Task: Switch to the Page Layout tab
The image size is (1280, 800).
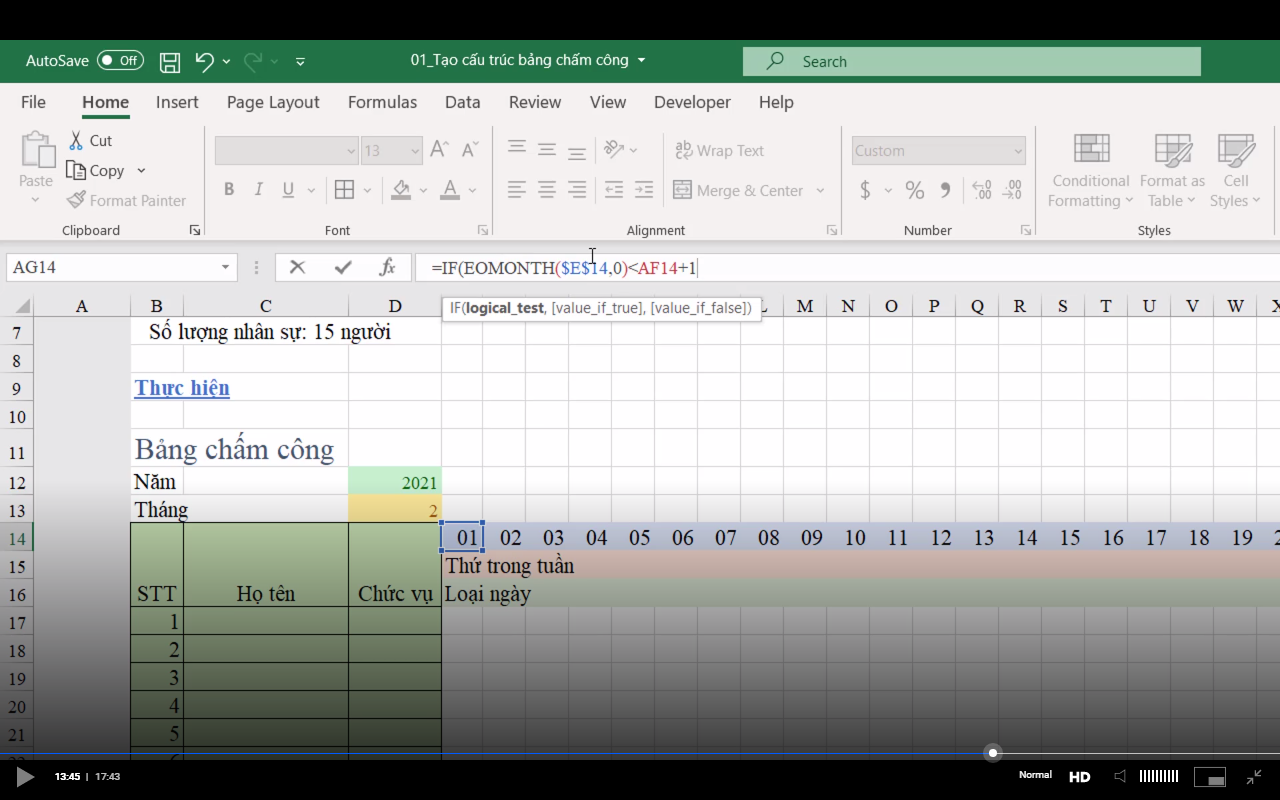Action: coord(273,102)
